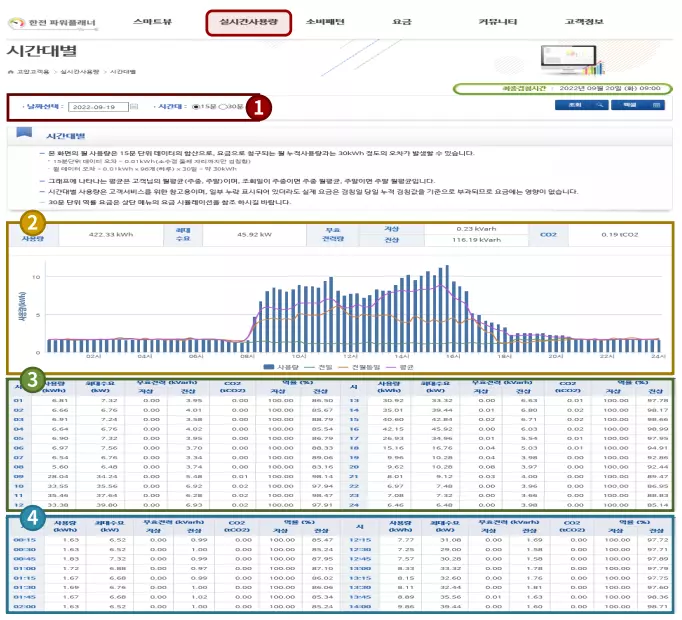
Task: Toggle the 사용량 legend entry below the chart
Action: click(x=281, y=367)
